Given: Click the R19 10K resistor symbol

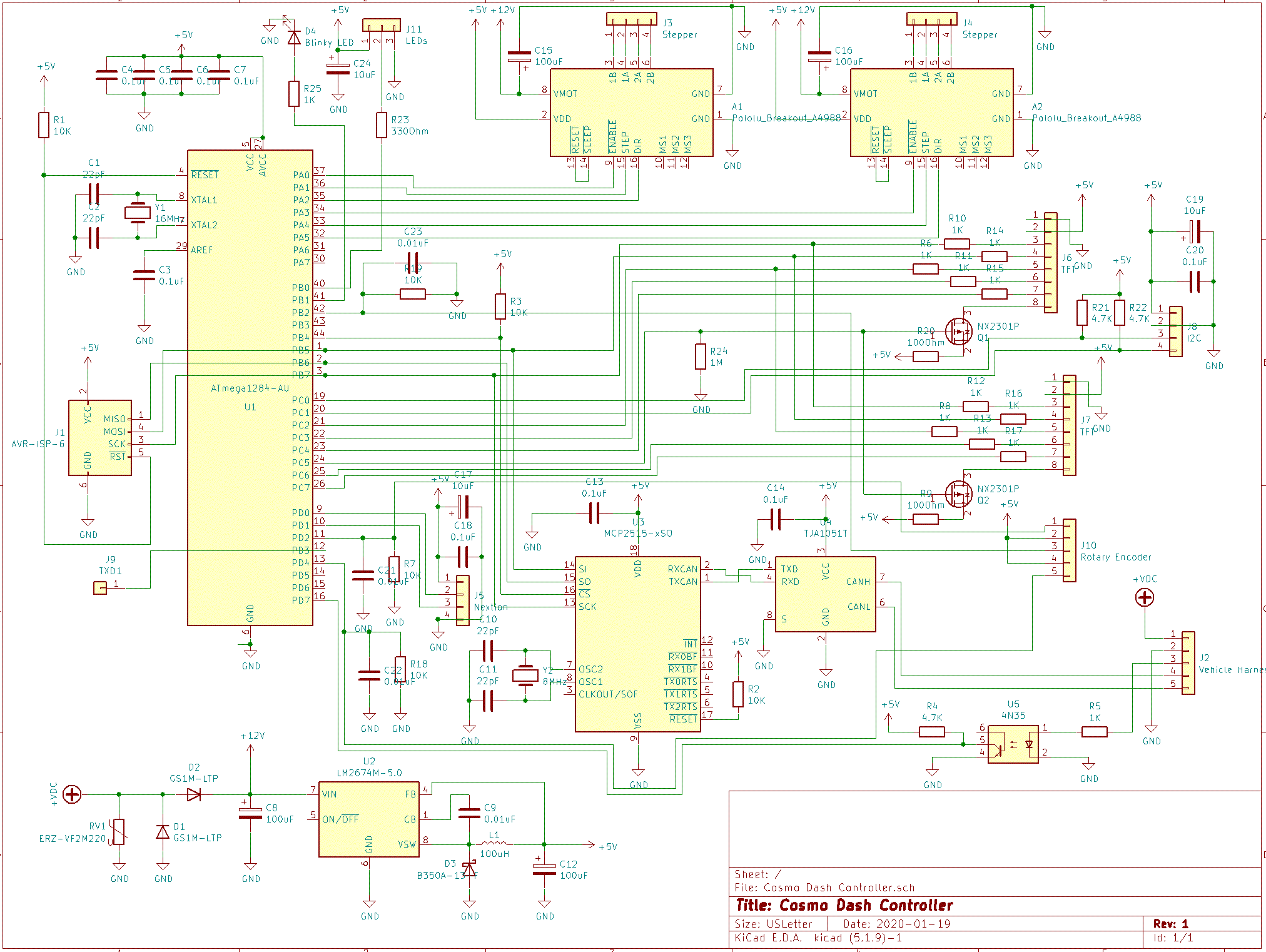Looking at the screenshot, I should click(x=413, y=294).
